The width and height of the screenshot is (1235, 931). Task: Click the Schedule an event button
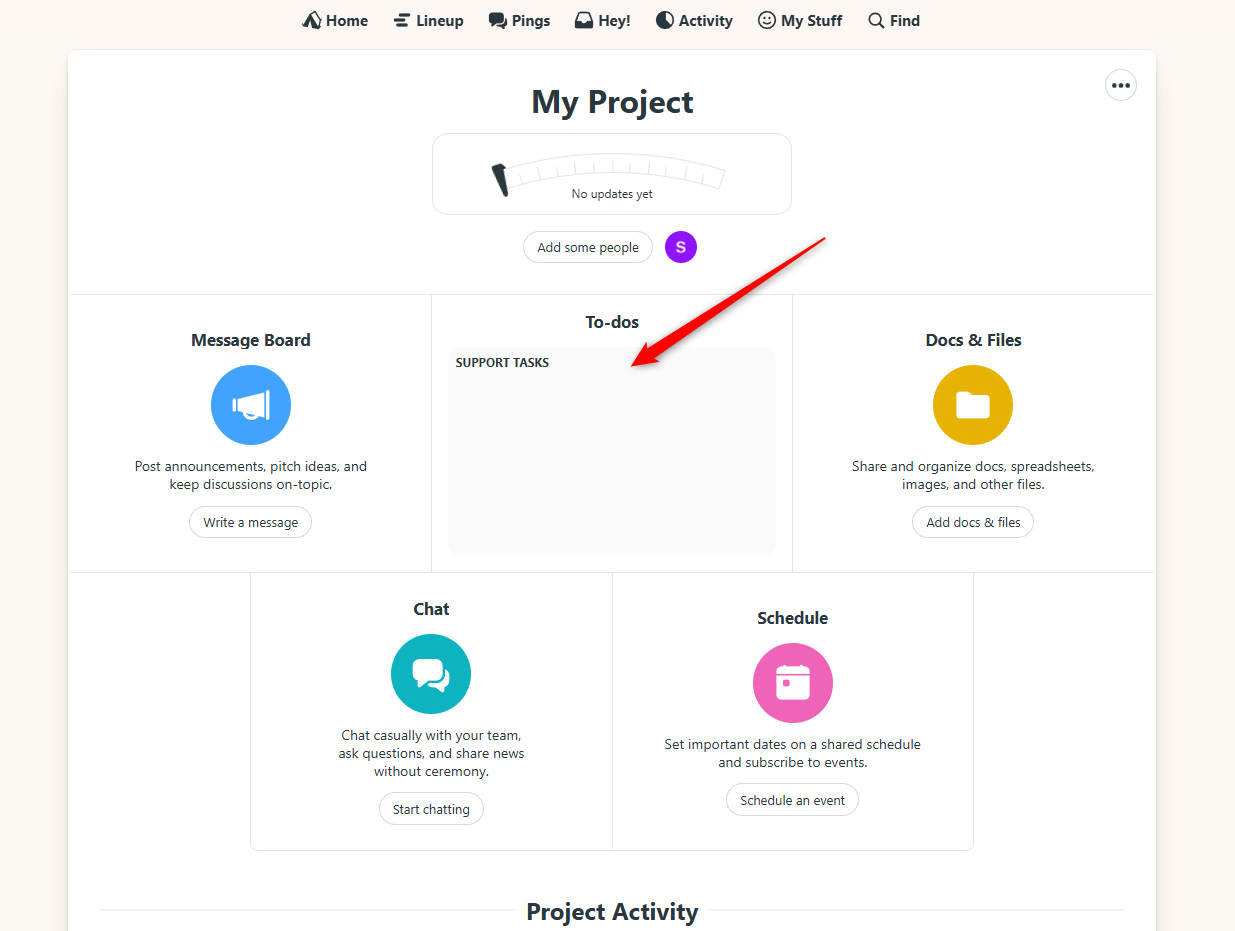(x=792, y=800)
